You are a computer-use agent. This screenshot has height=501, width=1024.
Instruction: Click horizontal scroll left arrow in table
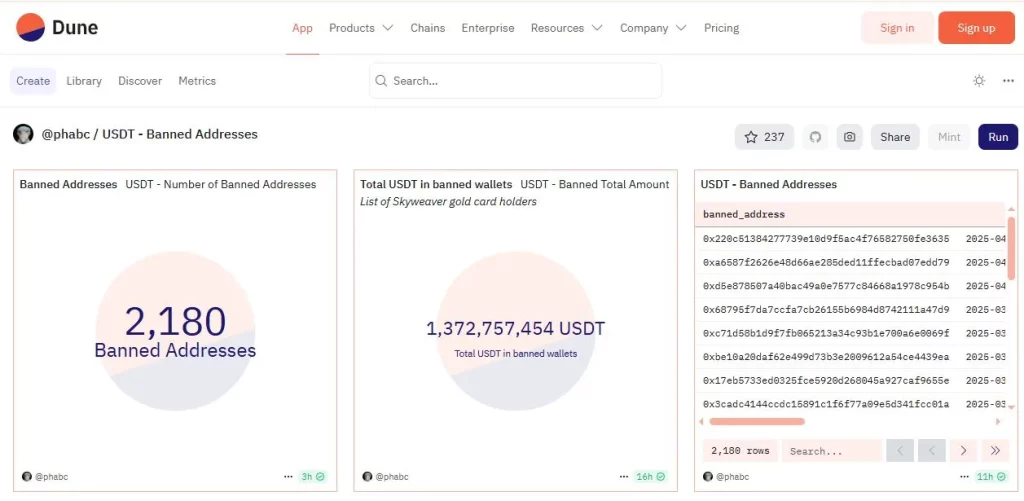702,422
